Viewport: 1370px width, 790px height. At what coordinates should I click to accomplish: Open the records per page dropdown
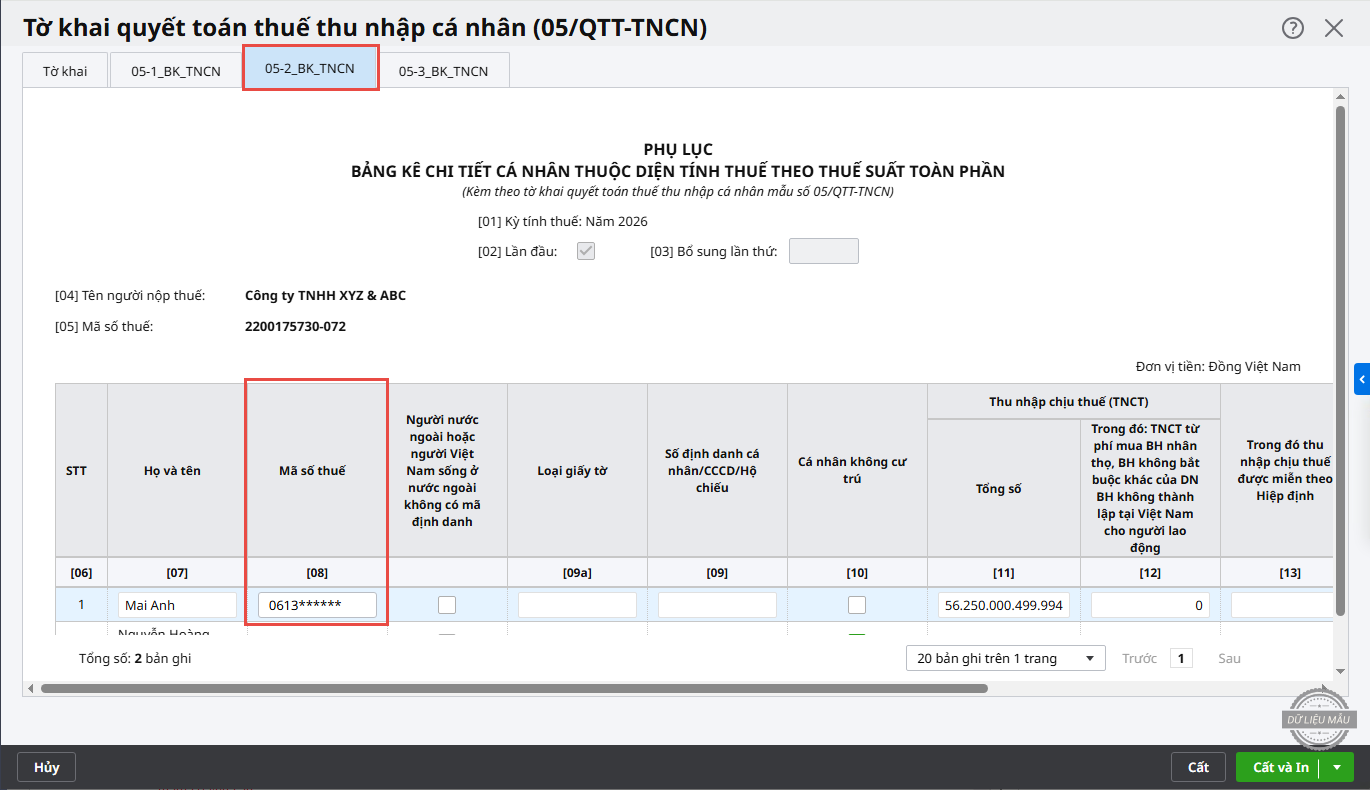tap(1005, 658)
